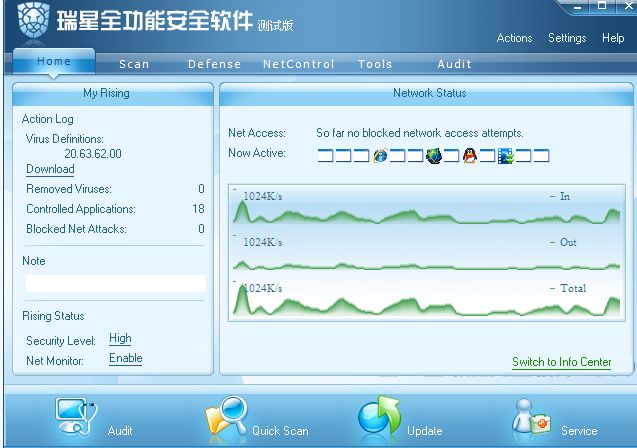The height and width of the screenshot is (448, 637).
Task: Start a Quick Scan via magnifier folder icon
Action: 227,416
